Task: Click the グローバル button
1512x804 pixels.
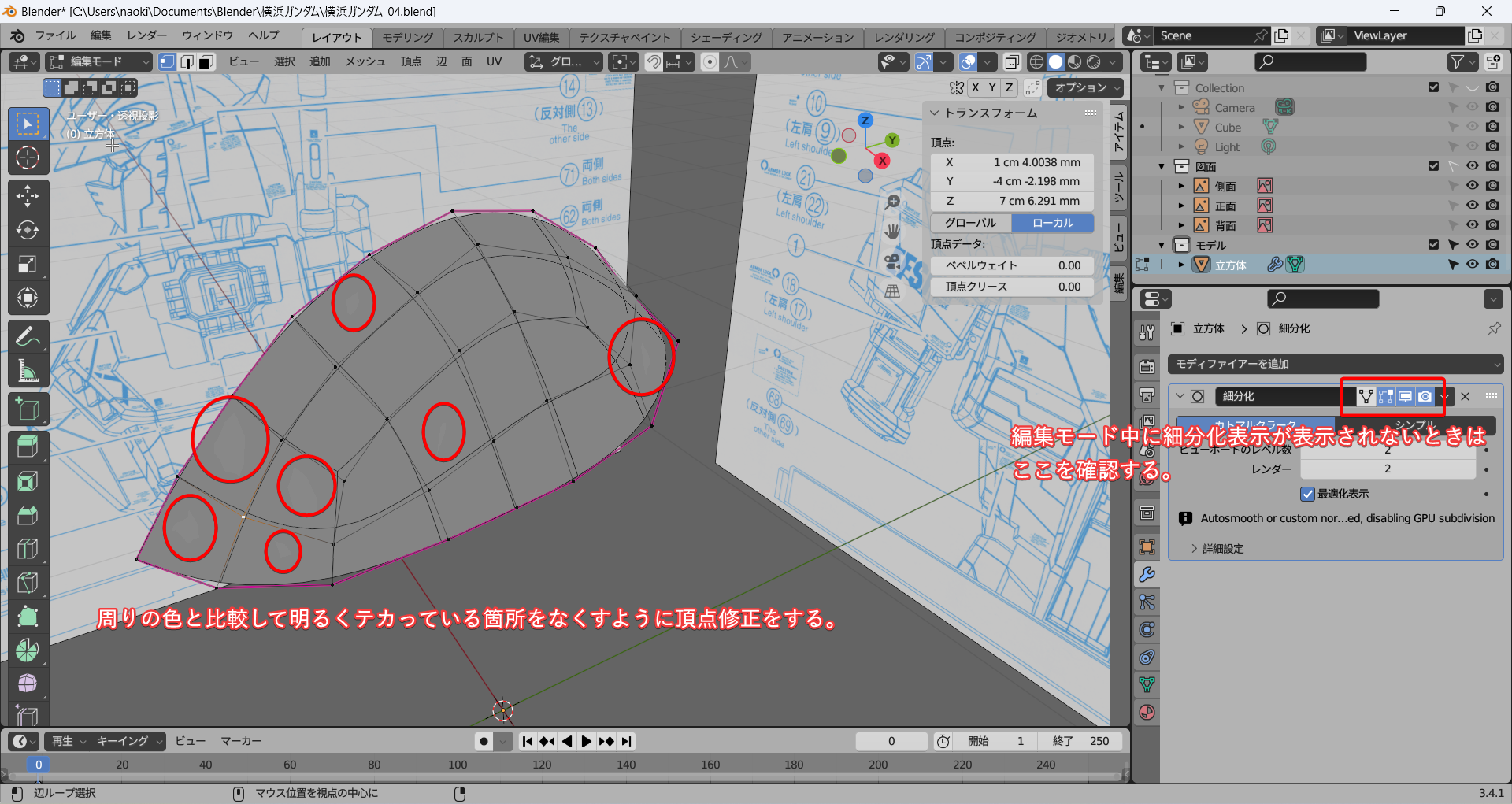Action: click(x=970, y=223)
